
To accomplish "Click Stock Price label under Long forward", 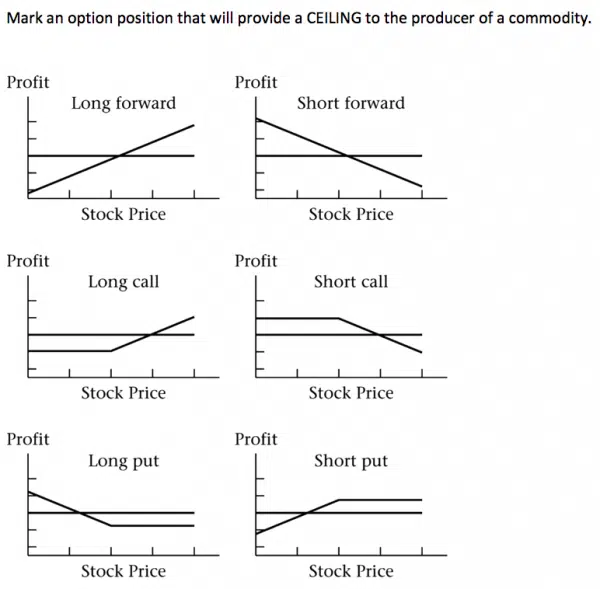I will [123, 214].
